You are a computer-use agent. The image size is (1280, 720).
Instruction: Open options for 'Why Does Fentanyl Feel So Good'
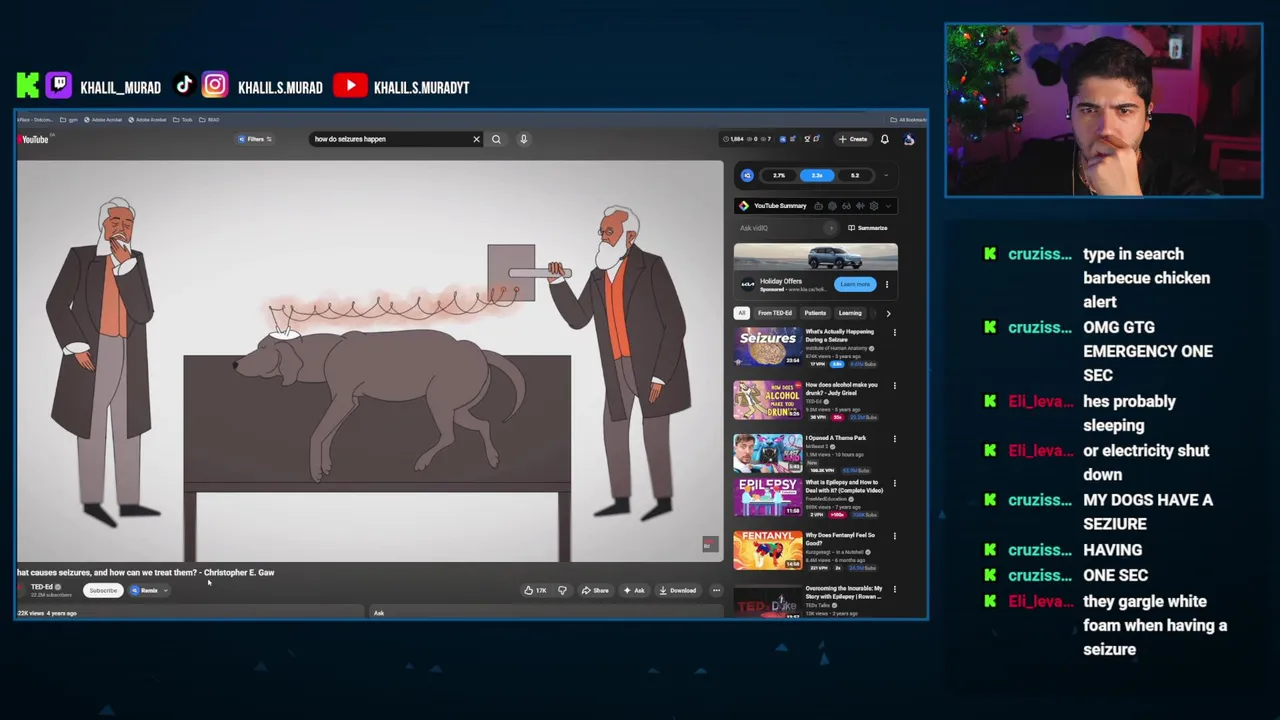point(894,536)
